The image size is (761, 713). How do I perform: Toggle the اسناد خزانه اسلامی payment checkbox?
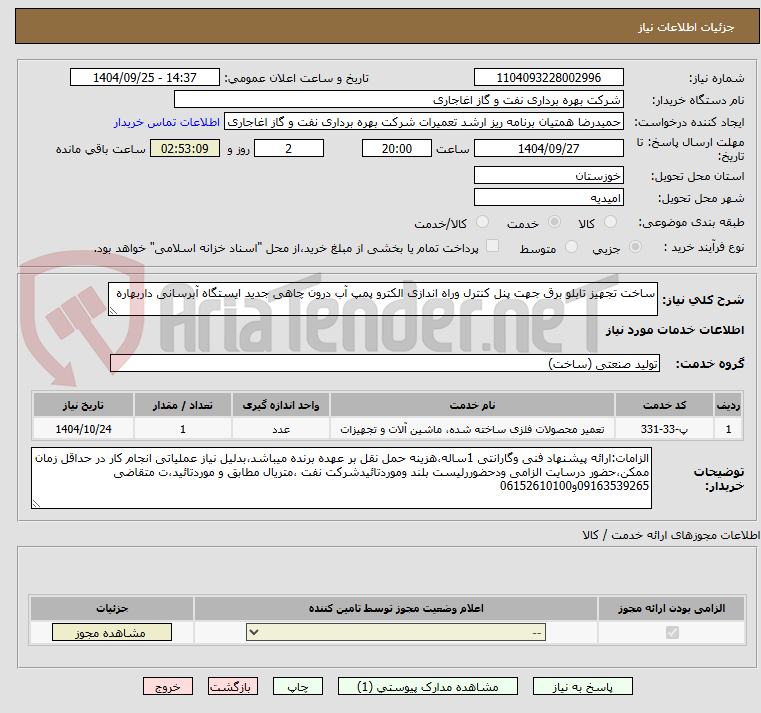[493, 246]
